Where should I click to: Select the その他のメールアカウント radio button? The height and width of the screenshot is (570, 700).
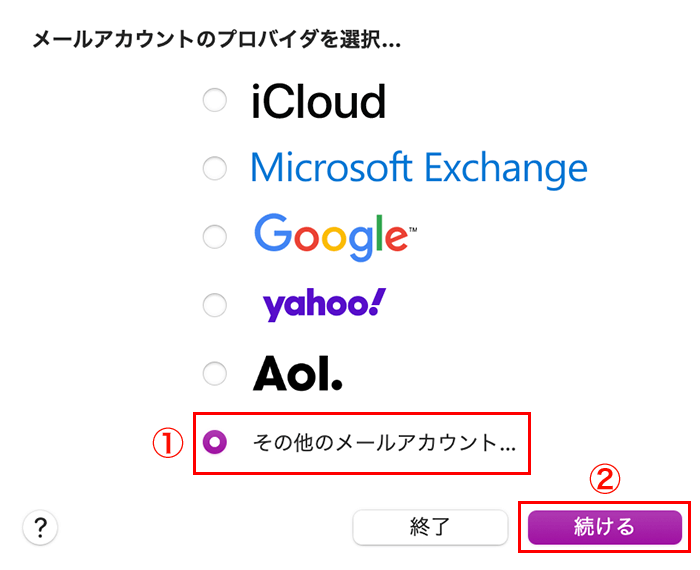[215, 442]
